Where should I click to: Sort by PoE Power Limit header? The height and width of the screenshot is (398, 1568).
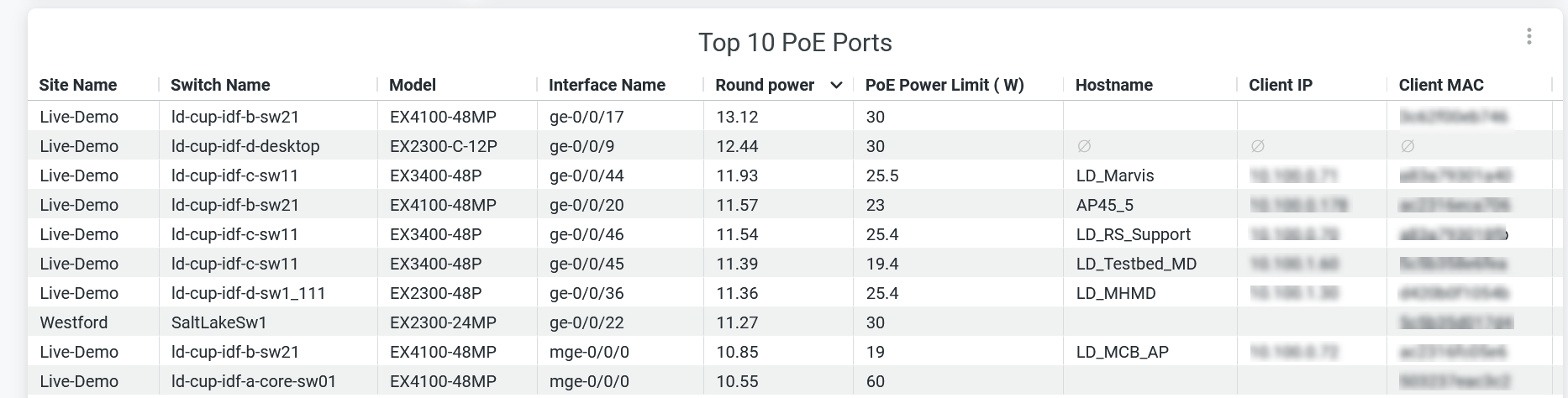pyautogui.click(x=944, y=85)
